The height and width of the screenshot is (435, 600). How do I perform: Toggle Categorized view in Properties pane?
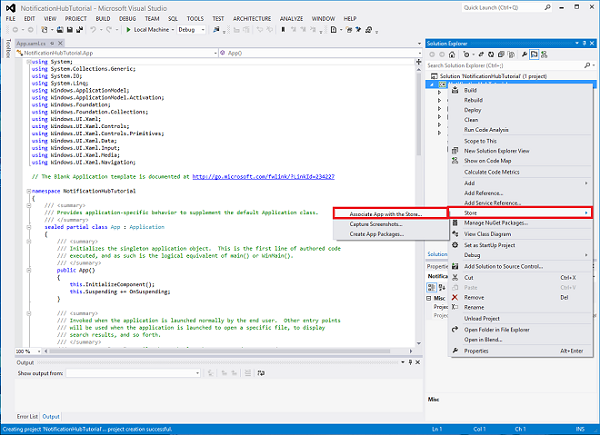click(x=431, y=287)
